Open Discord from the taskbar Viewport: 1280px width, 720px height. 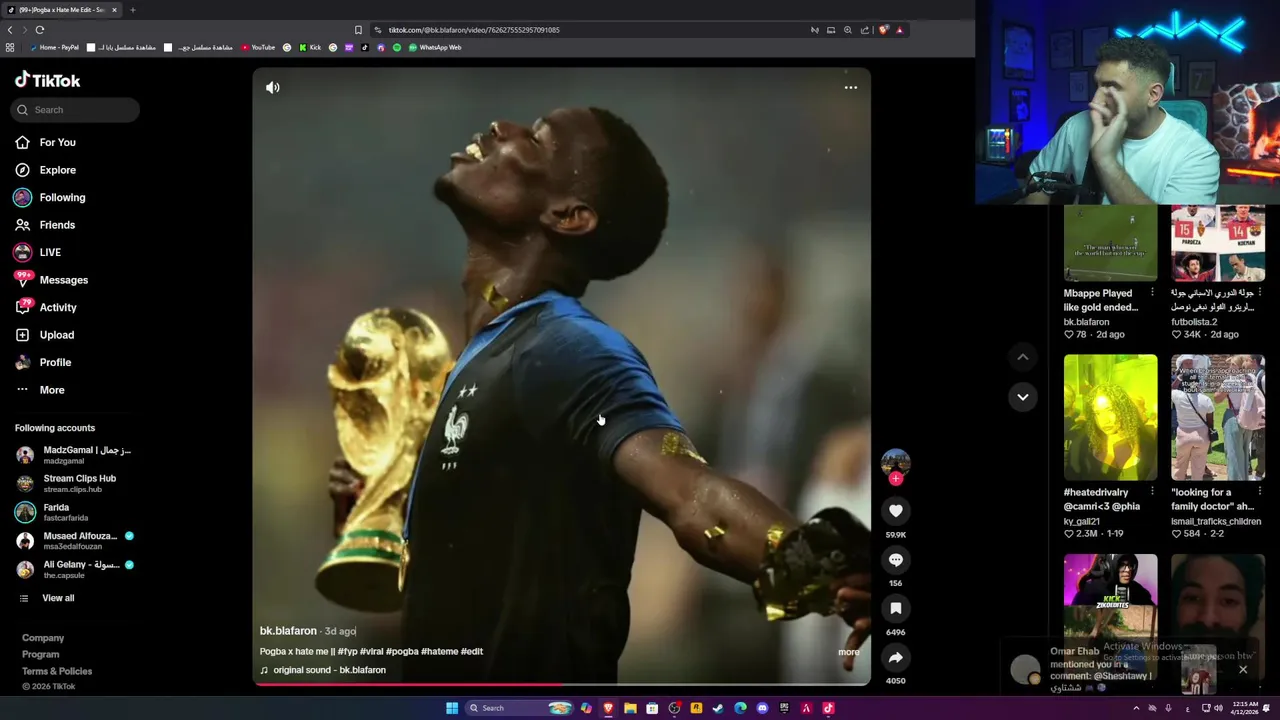click(762, 708)
